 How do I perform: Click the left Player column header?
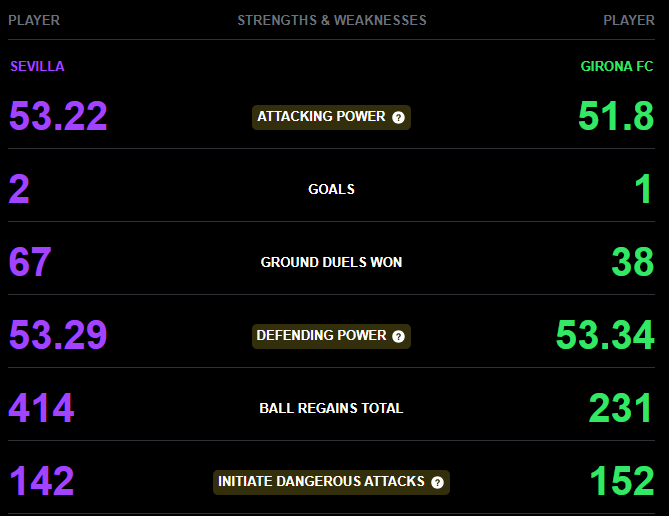coord(34,20)
